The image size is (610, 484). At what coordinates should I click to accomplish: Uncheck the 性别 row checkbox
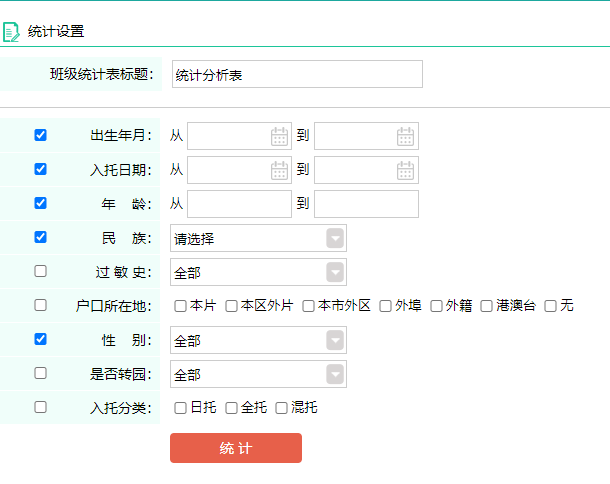click(x=40, y=339)
